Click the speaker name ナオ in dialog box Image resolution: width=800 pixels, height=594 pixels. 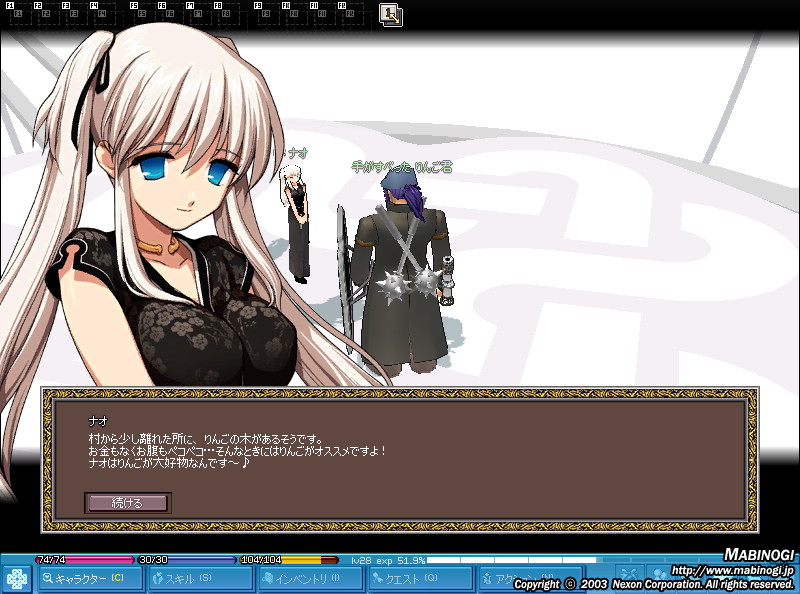[98, 421]
